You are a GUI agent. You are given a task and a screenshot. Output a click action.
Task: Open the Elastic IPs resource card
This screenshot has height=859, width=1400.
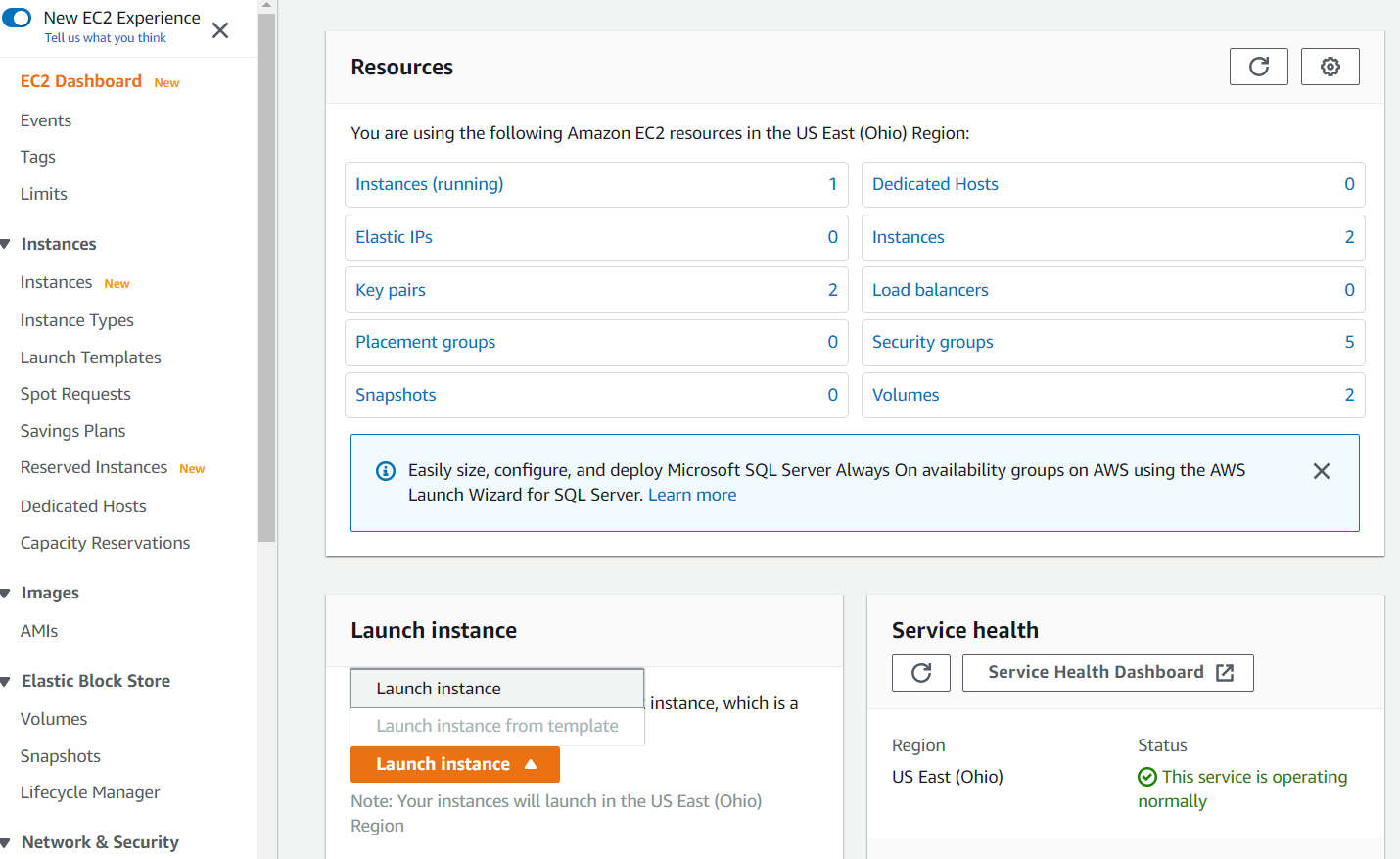[596, 237]
